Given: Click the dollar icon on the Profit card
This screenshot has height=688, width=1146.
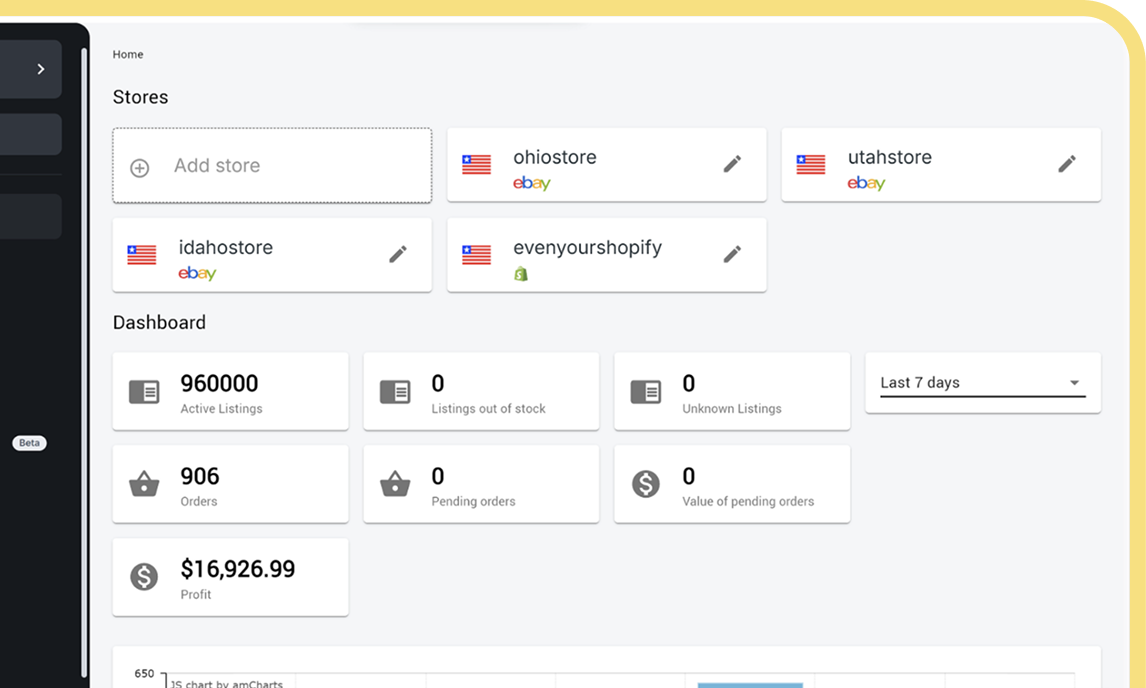Looking at the screenshot, I should coord(144,577).
